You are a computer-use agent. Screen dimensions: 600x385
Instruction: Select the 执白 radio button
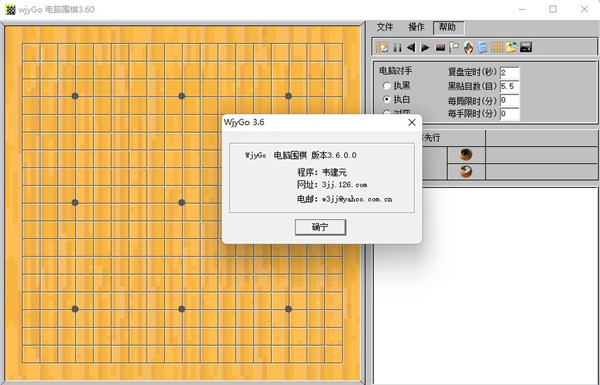[x=387, y=100]
